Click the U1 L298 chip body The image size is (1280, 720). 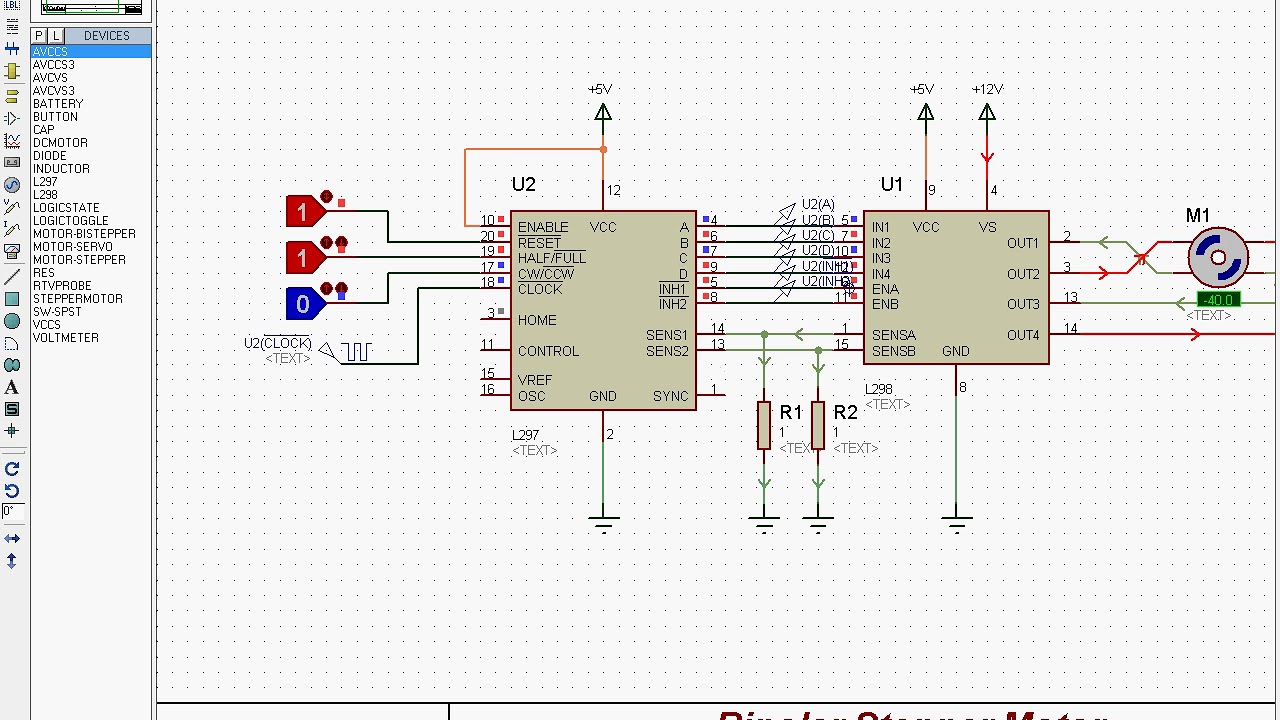956,288
